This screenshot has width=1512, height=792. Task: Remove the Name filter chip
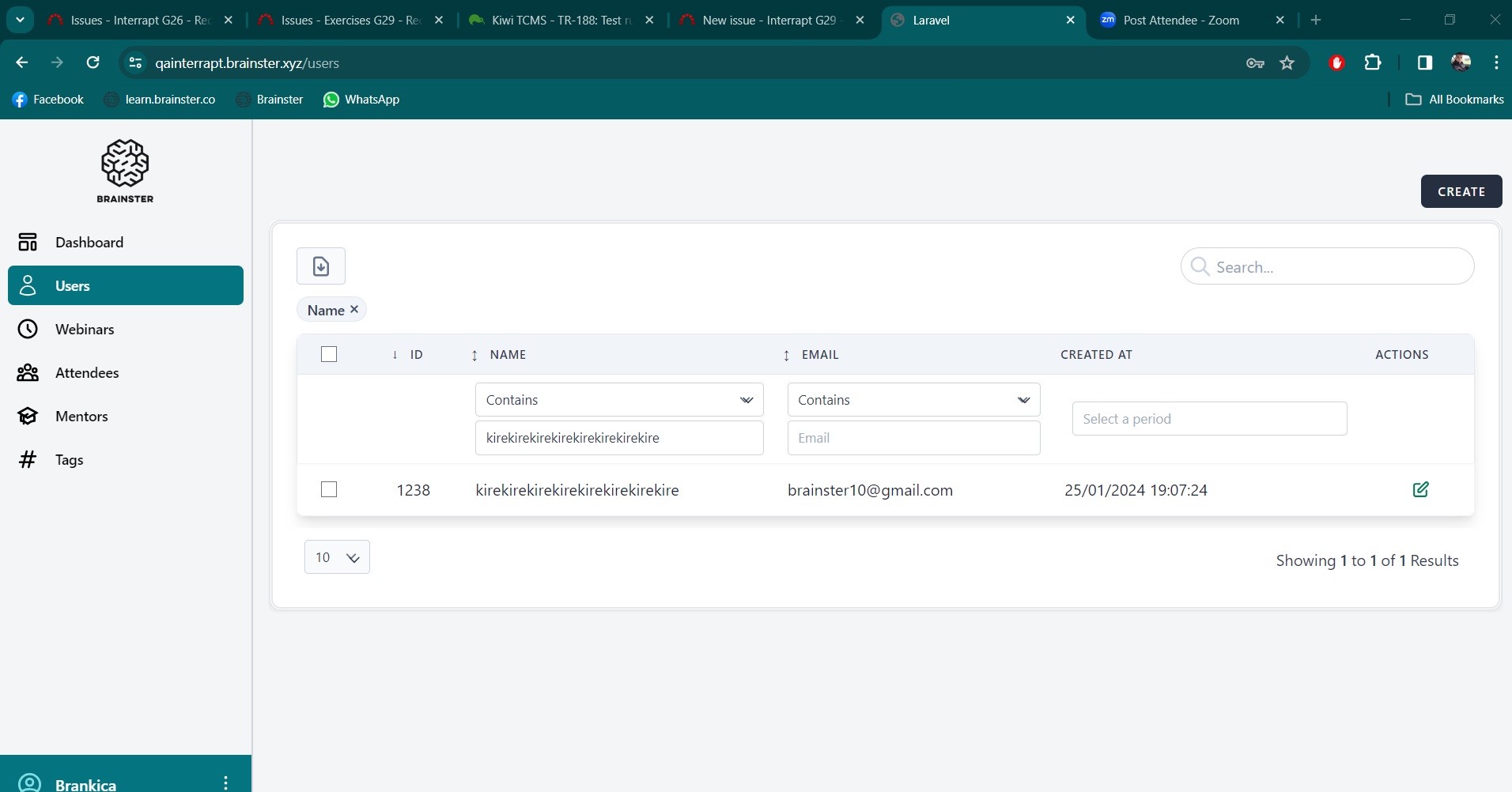pyautogui.click(x=354, y=310)
